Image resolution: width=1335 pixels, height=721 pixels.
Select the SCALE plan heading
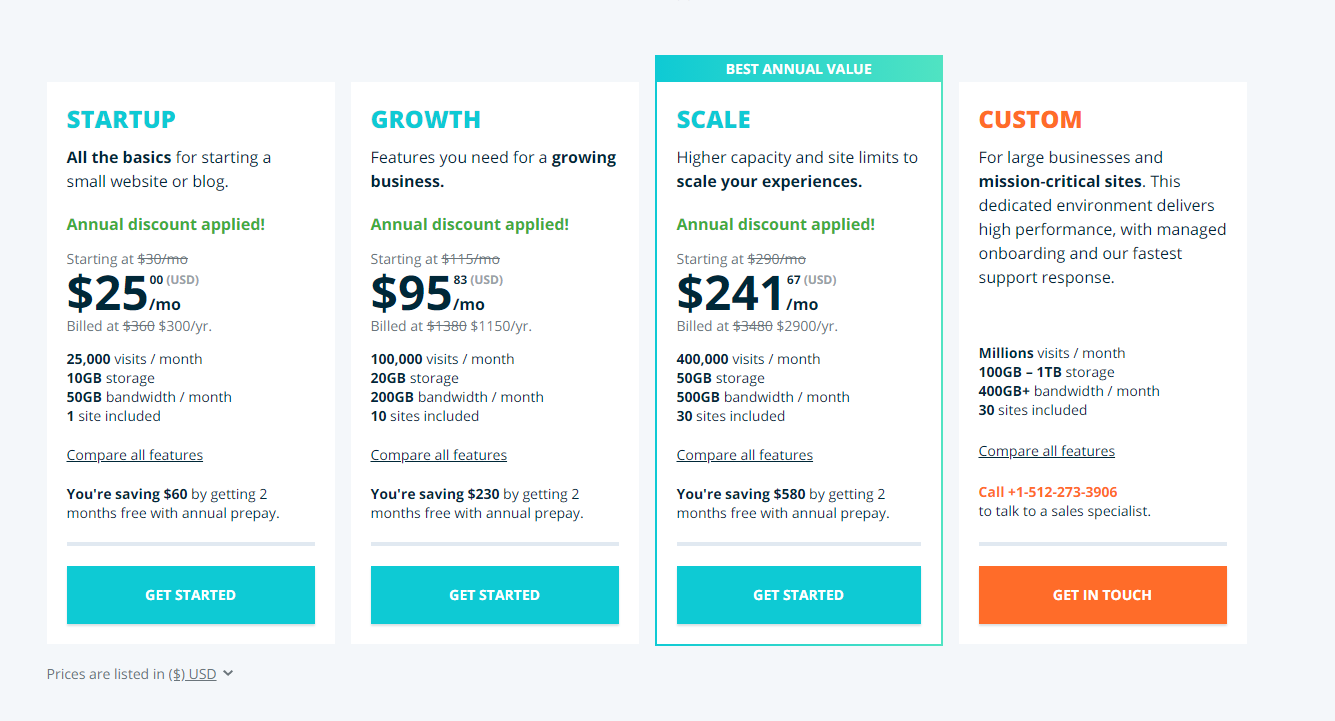(713, 120)
